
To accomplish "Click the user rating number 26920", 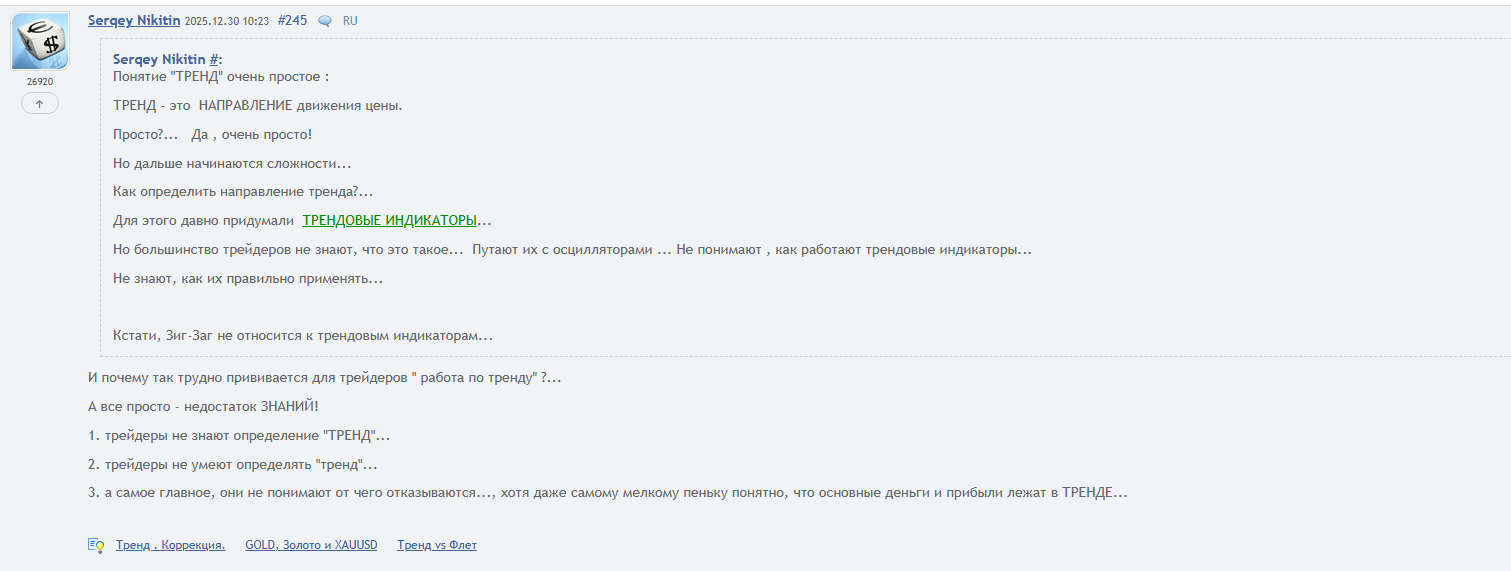I will 40,82.
